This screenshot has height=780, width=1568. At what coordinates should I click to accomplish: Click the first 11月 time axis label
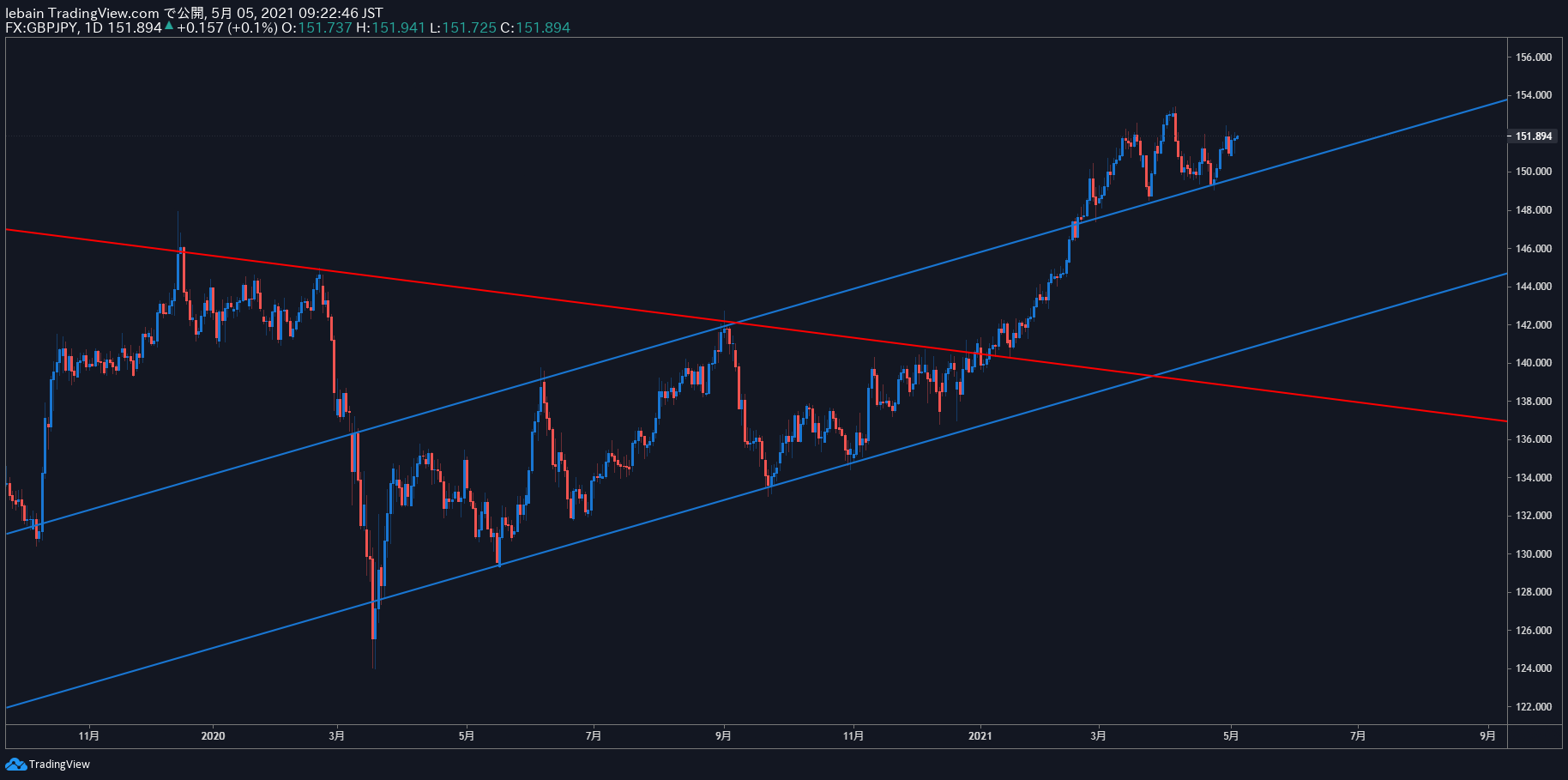pyautogui.click(x=89, y=736)
